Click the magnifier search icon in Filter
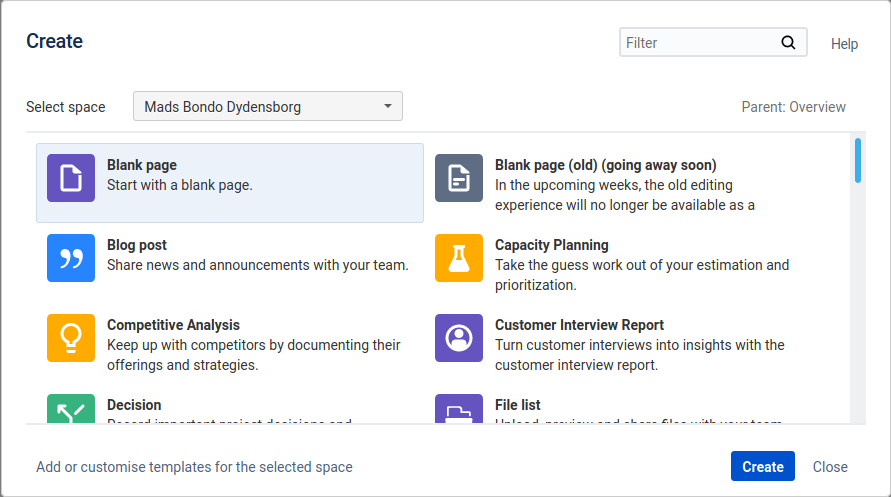891x497 pixels. (788, 43)
